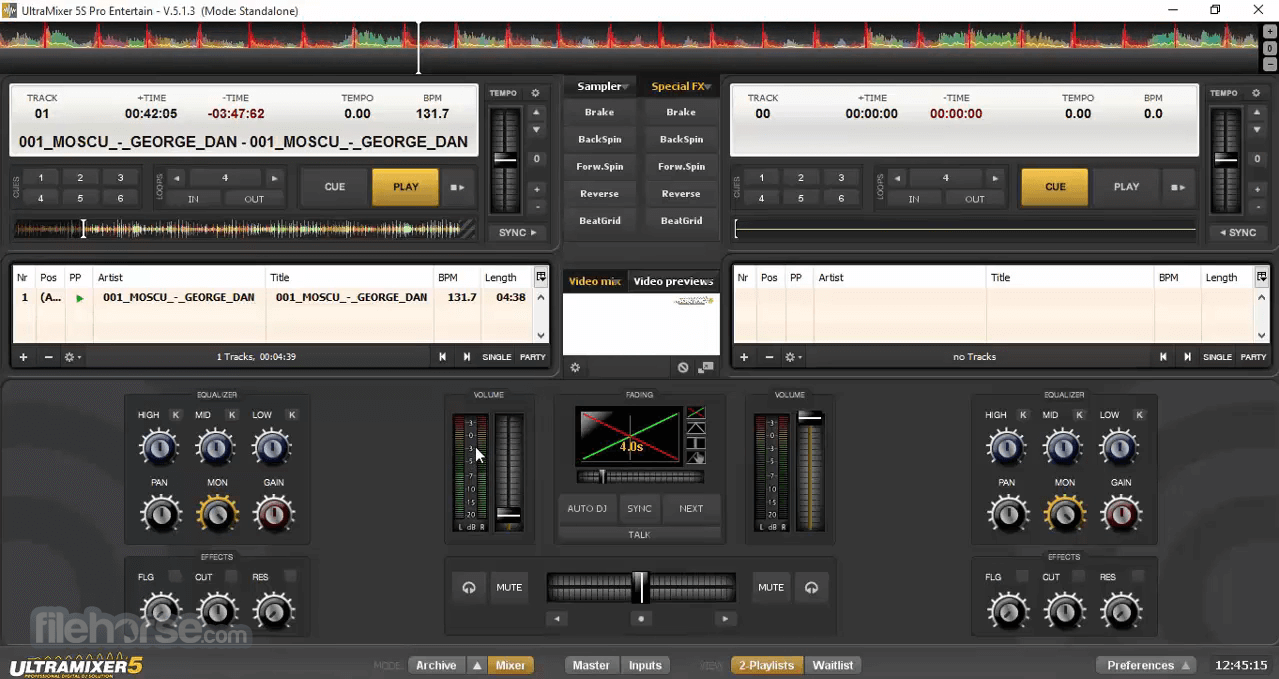This screenshot has height=679, width=1279.
Task: Toggle left equalizer MID kill button
Action: point(232,415)
